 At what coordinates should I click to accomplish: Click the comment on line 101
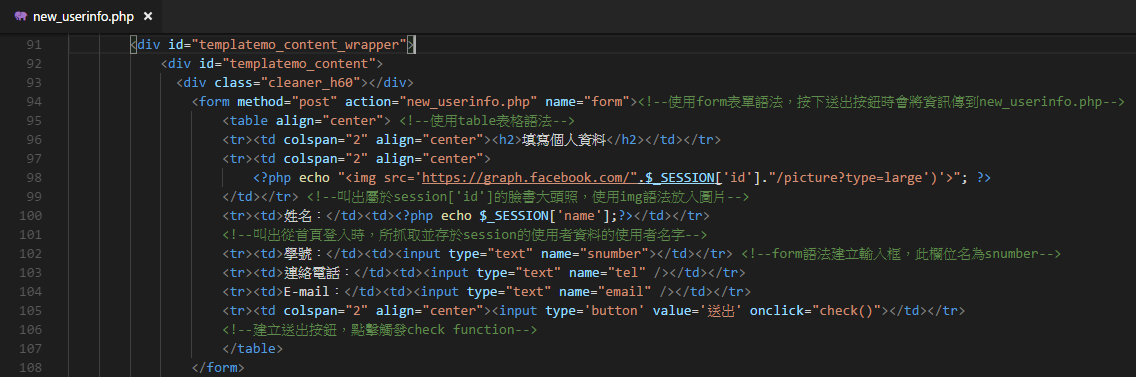coord(465,234)
